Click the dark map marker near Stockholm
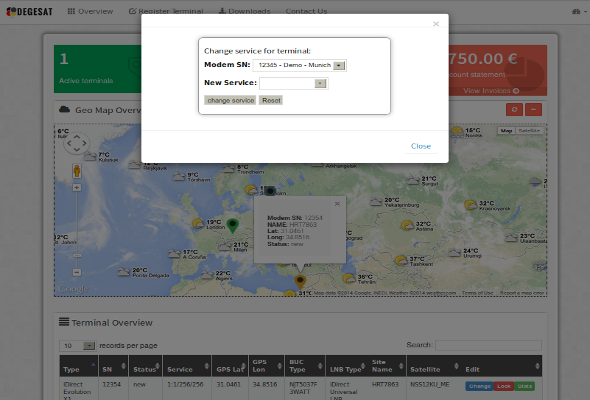Viewport: 590px width, 400px height. tap(270, 191)
